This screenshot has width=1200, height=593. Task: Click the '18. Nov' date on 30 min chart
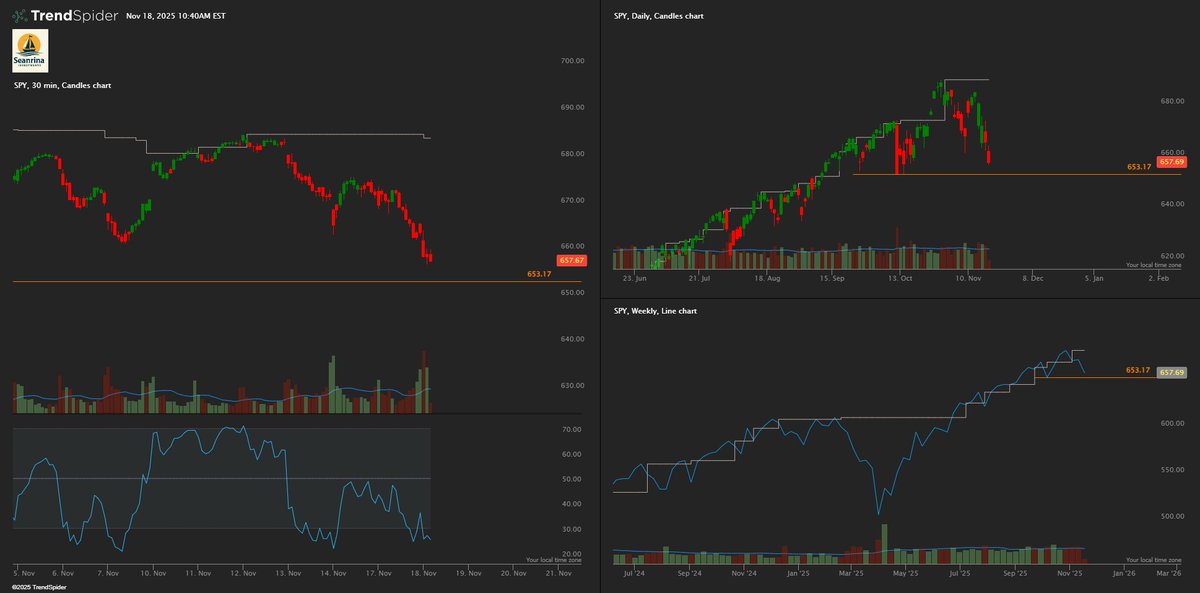tap(424, 574)
